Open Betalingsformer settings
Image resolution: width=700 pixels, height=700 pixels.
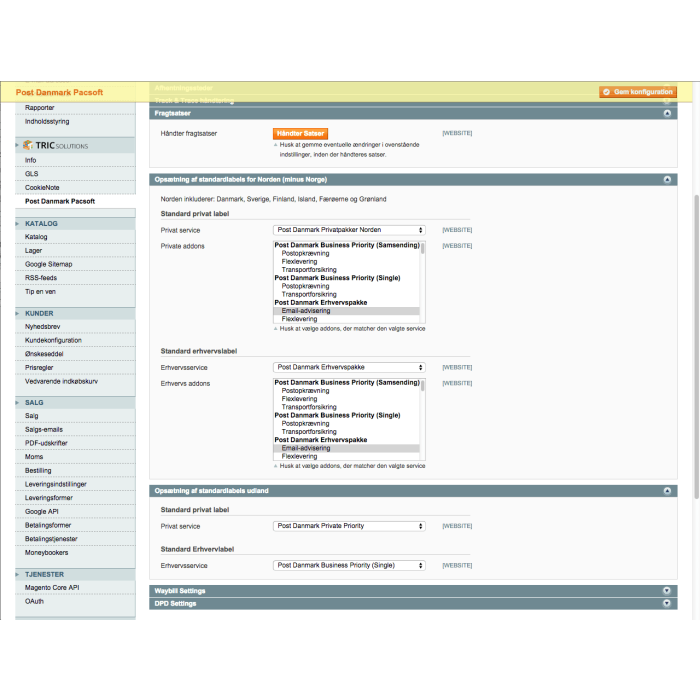48,525
